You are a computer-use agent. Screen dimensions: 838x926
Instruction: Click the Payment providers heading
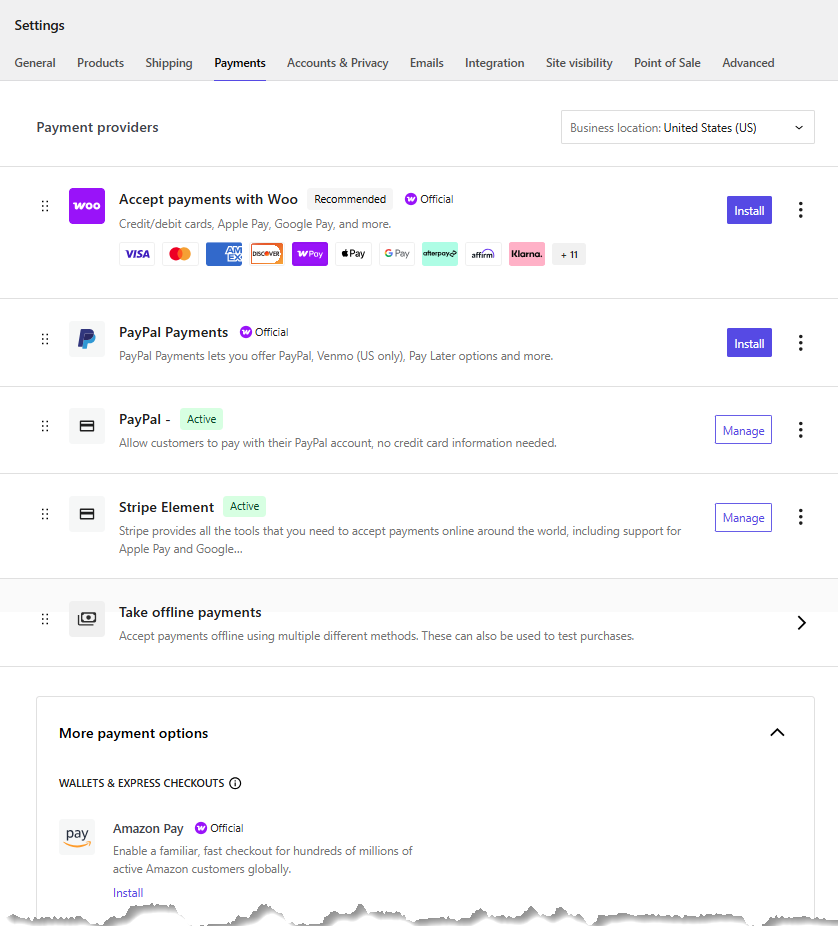tap(97, 128)
